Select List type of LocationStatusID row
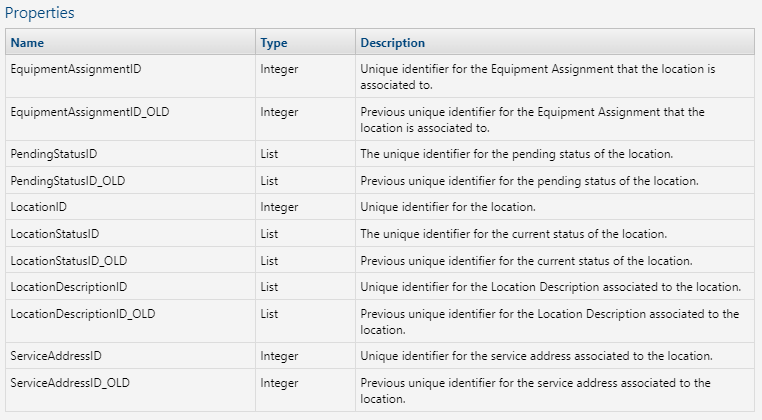The width and height of the screenshot is (762, 420). [269, 234]
